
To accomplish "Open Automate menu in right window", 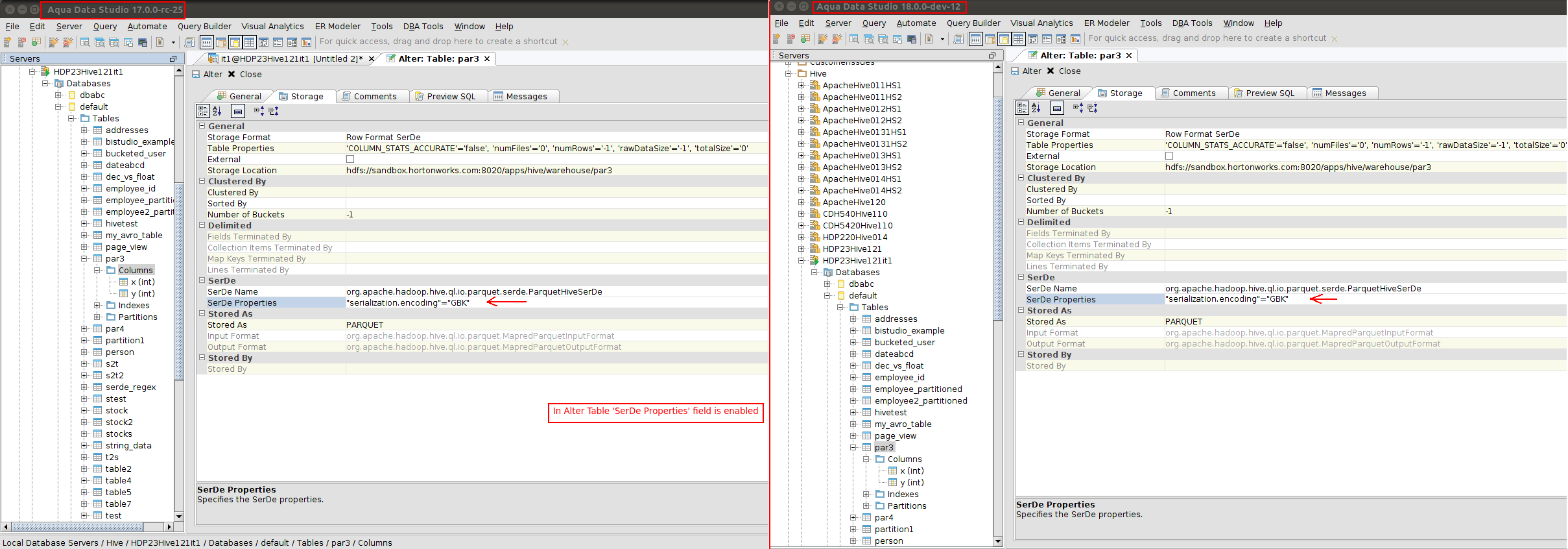I will tap(916, 23).
